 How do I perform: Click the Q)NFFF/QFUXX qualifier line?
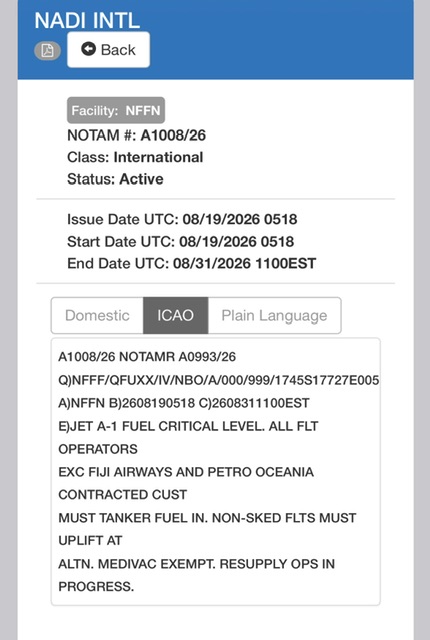(219, 380)
